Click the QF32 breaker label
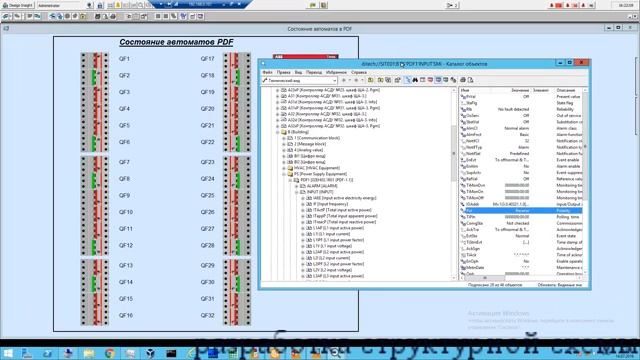 click(207, 316)
